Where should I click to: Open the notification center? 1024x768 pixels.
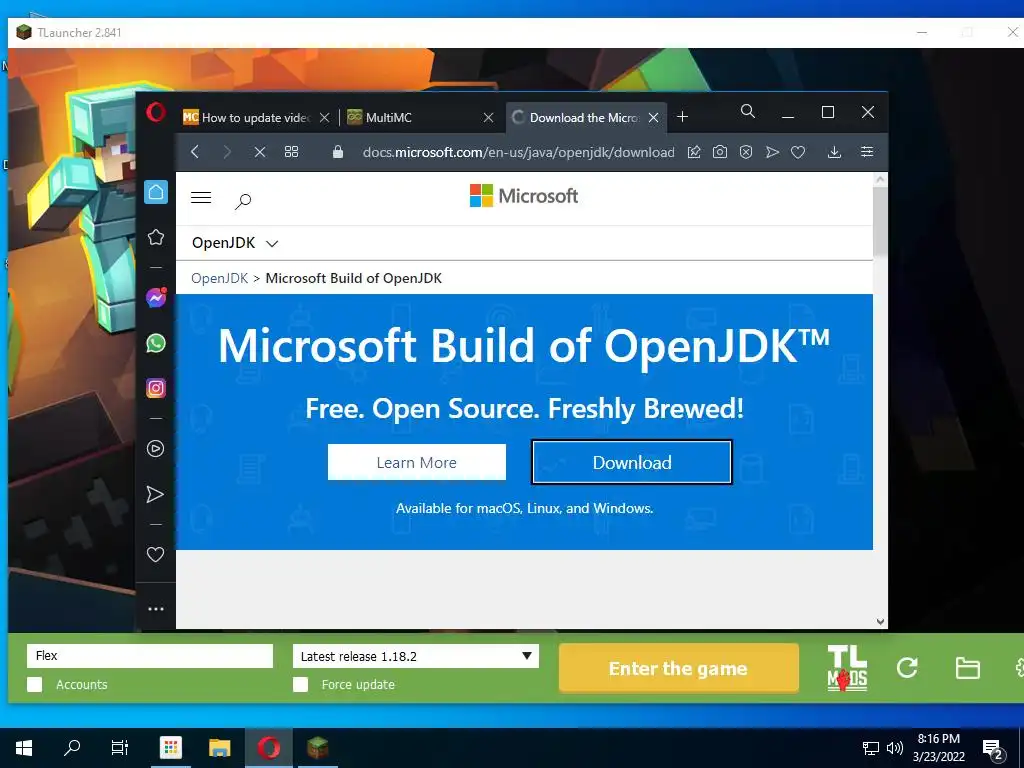coord(993,750)
